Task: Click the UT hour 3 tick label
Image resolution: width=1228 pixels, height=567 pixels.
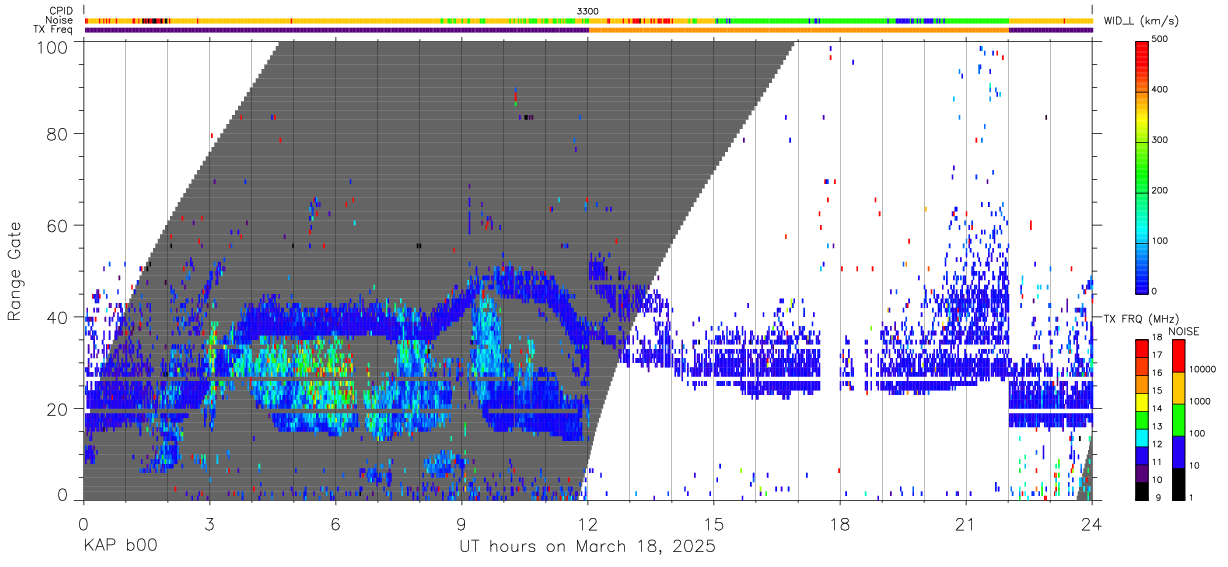Action: [x=209, y=523]
